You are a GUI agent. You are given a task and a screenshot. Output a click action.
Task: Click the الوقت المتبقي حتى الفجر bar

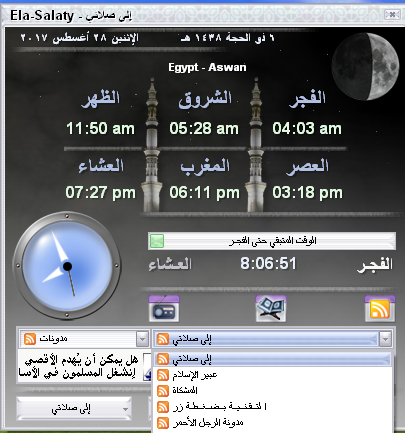click(272, 241)
